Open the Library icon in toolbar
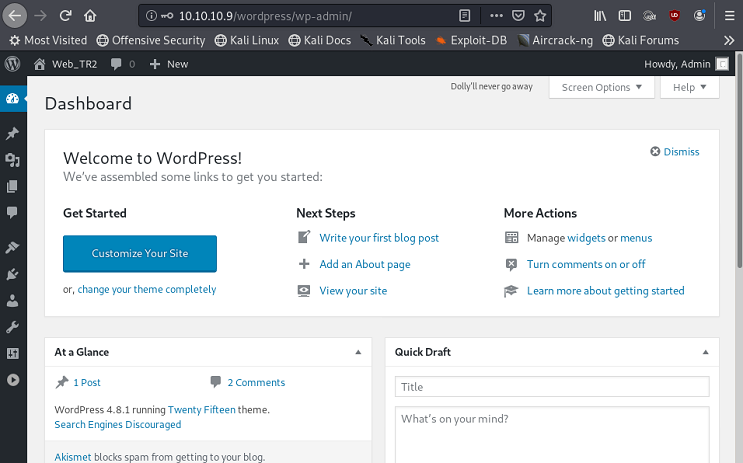 (600, 16)
